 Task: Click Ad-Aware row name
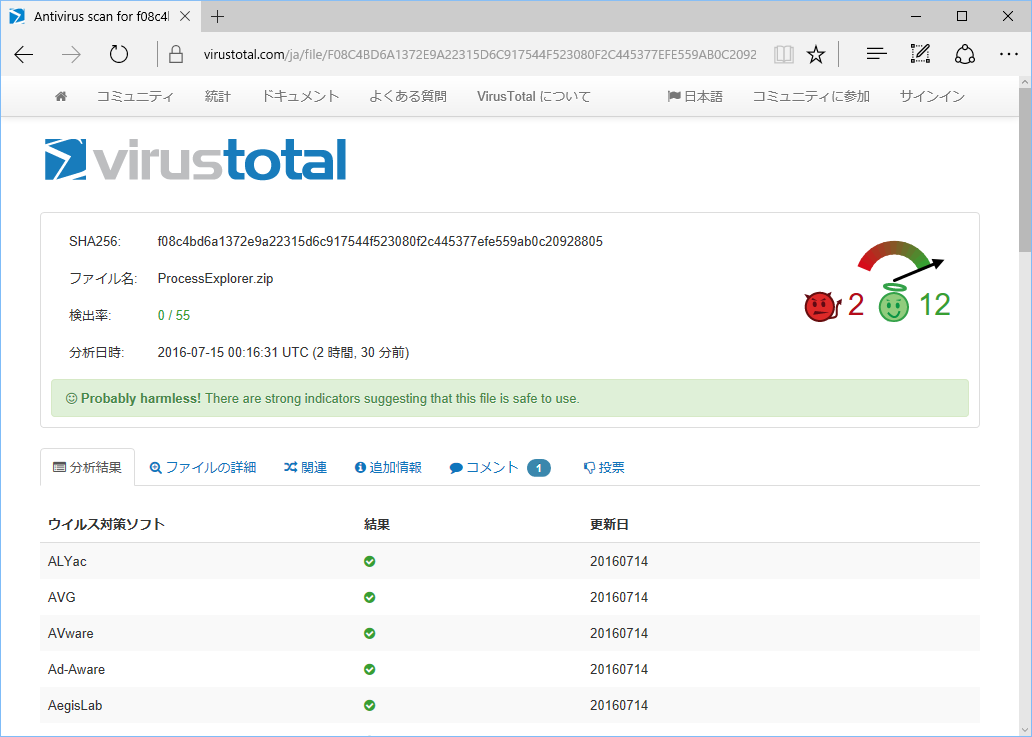pyautogui.click(x=76, y=669)
